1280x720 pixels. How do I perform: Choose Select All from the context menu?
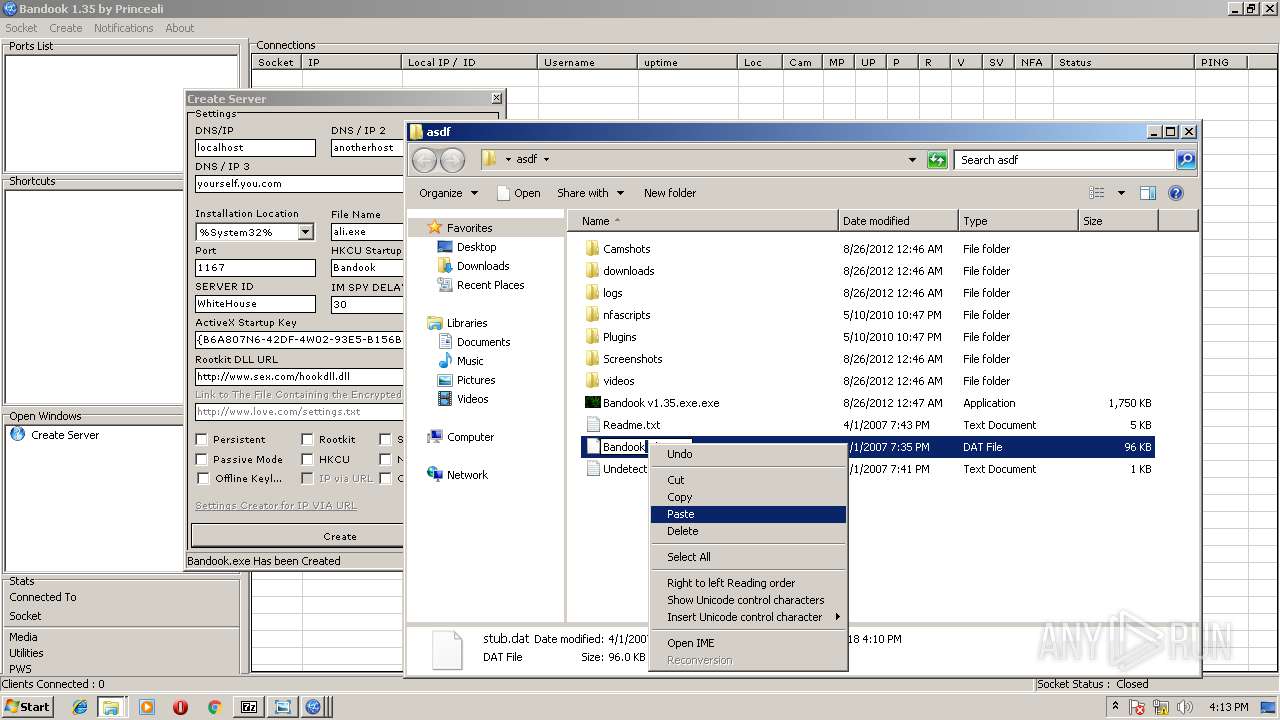click(x=748, y=557)
